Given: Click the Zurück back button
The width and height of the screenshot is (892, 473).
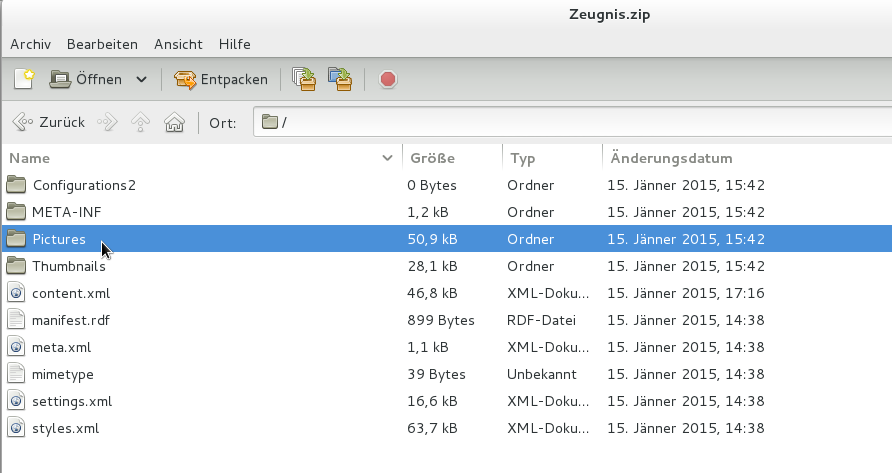Looking at the screenshot, I should (x=49, y=123).
